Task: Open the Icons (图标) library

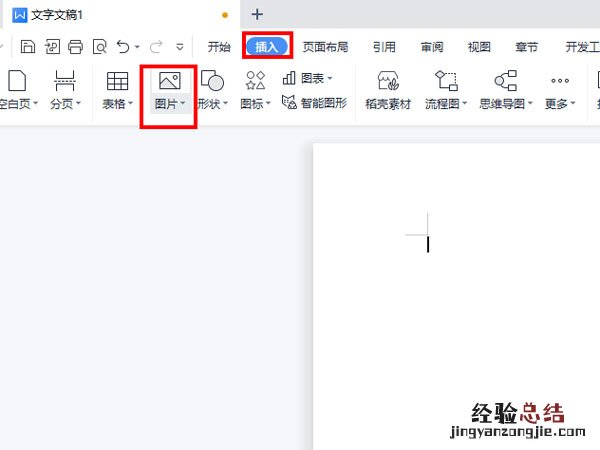Action: point(255,82)
